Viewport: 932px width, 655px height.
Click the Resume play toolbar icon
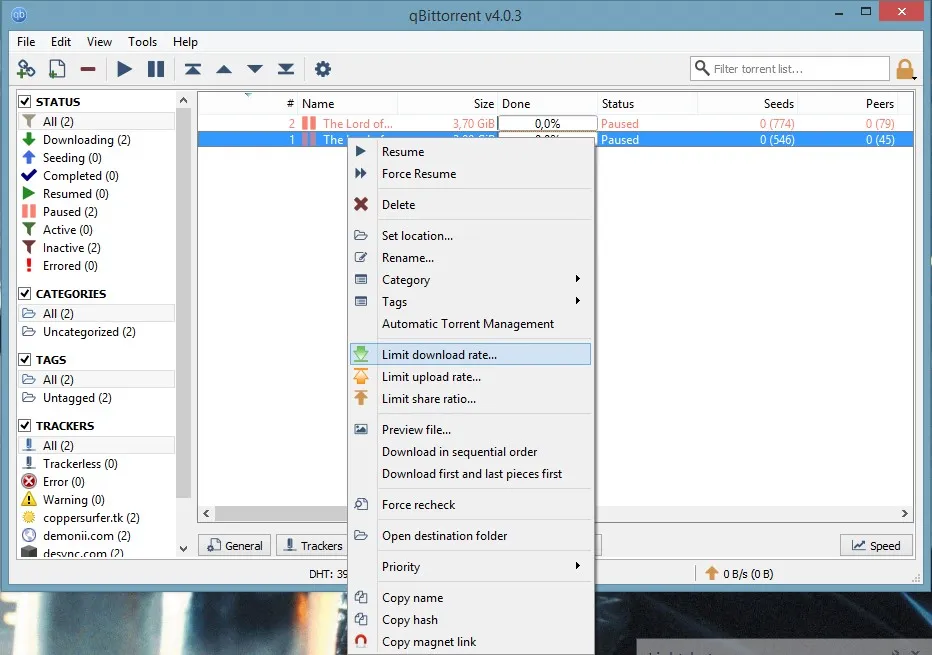click(124, 69)
